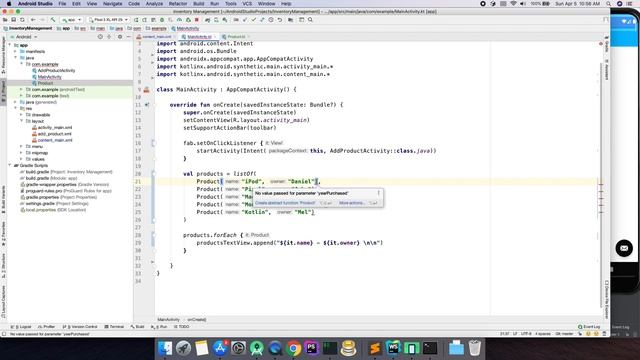Click the green Debug bug icon
Image resolution: width=640 pixels, height=360 pixels.
click(x=162, y=20)
